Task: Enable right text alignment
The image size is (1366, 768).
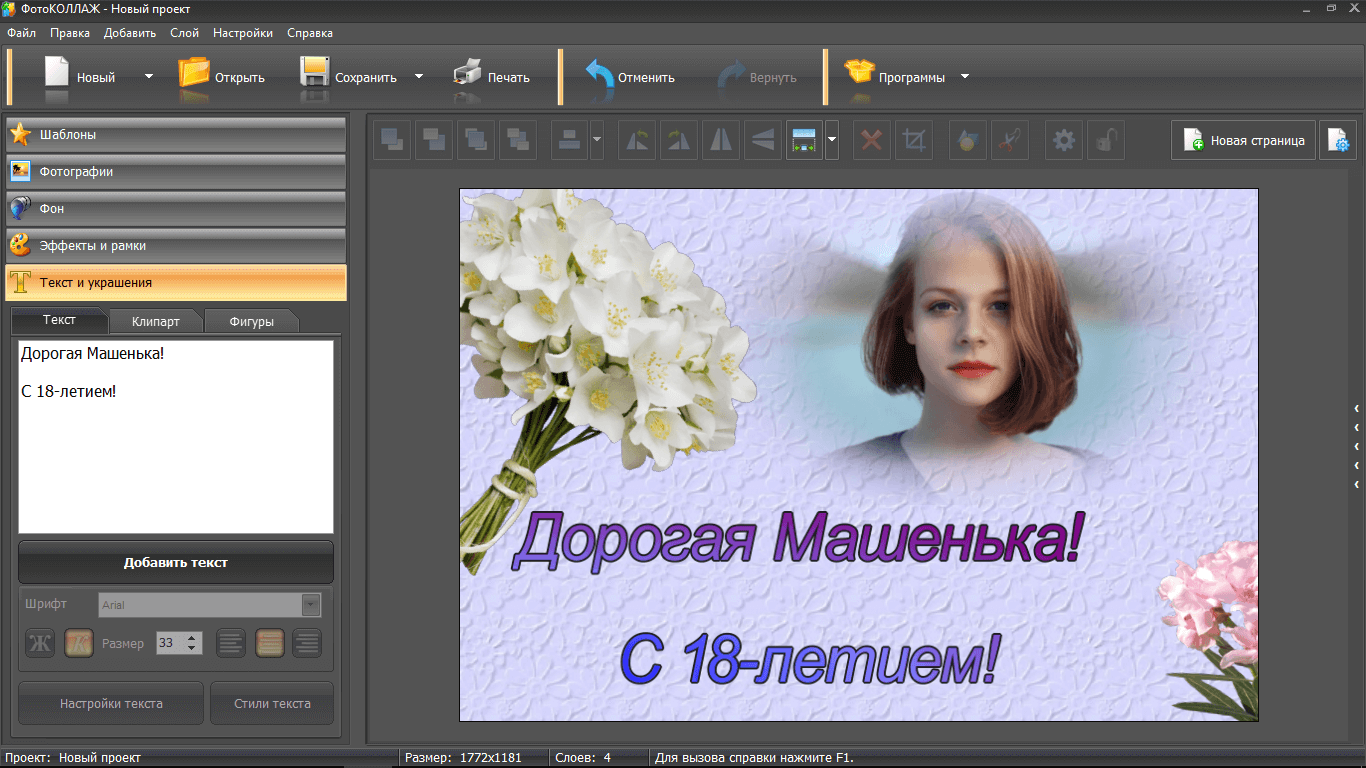Action: point(307,643)
